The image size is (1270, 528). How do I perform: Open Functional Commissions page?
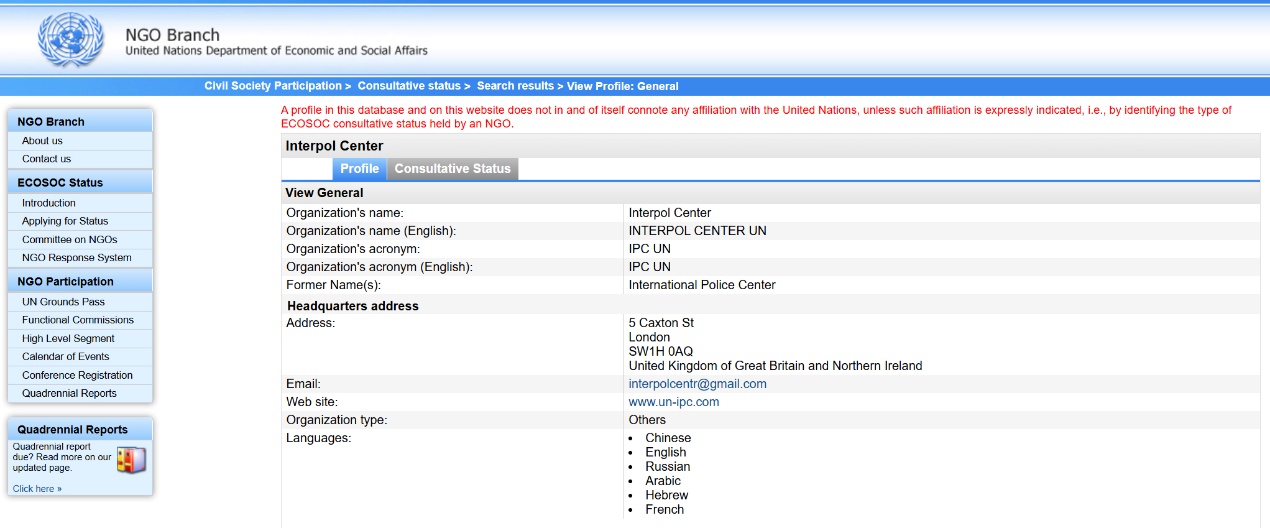point(77,320)
